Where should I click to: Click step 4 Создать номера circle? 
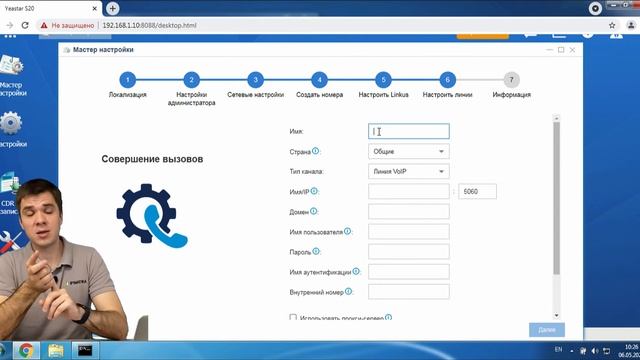click(320, 80)
